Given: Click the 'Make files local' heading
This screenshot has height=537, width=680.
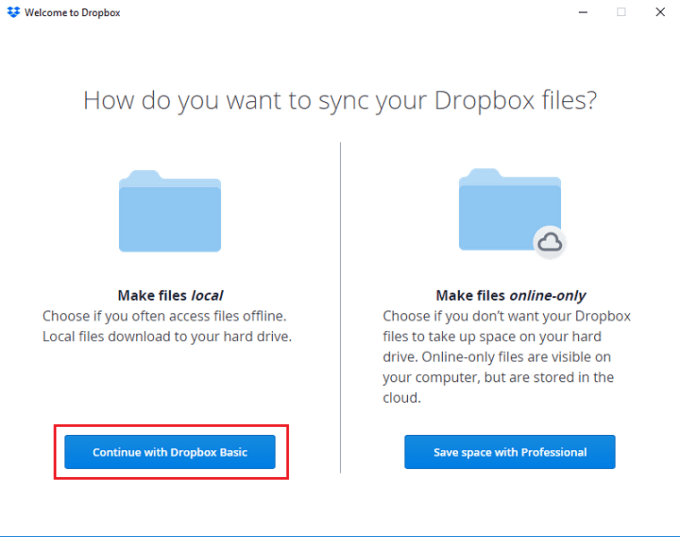Looking at the screenshot, I should [170, 295].
